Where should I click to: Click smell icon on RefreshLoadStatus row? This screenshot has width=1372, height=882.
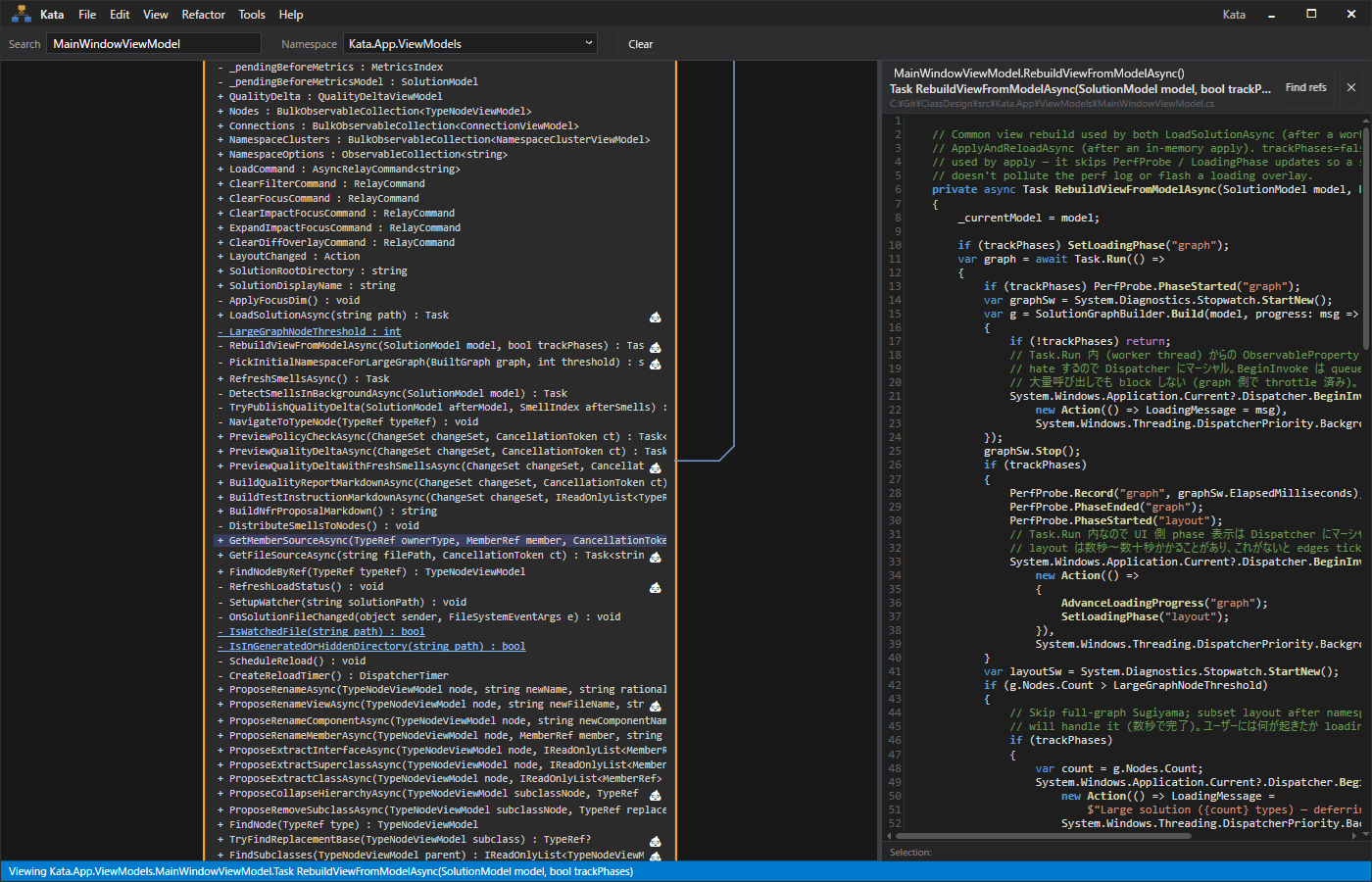655,587
